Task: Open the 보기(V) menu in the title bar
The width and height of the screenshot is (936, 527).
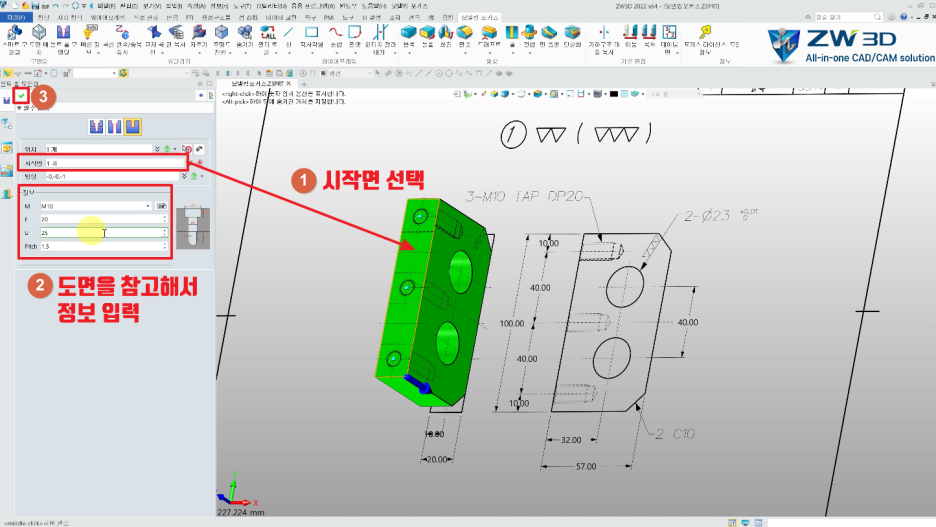Action: coord(152,6)
